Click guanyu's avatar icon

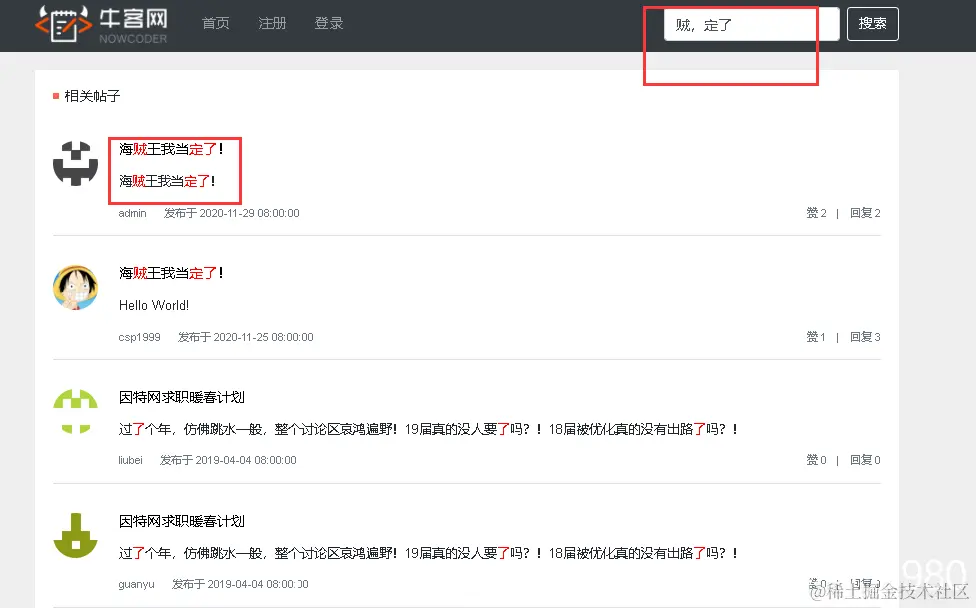(x=75, y=537)
